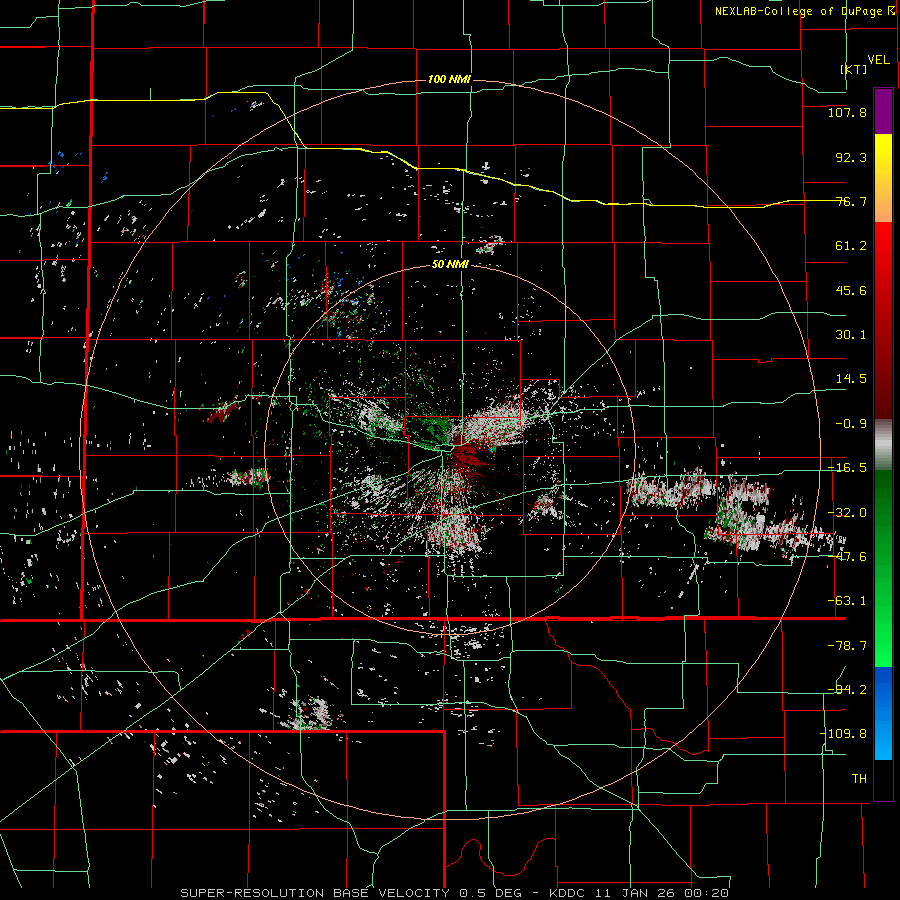
Task: Click the 107.8 value on velocity scale
Action: 847,112
